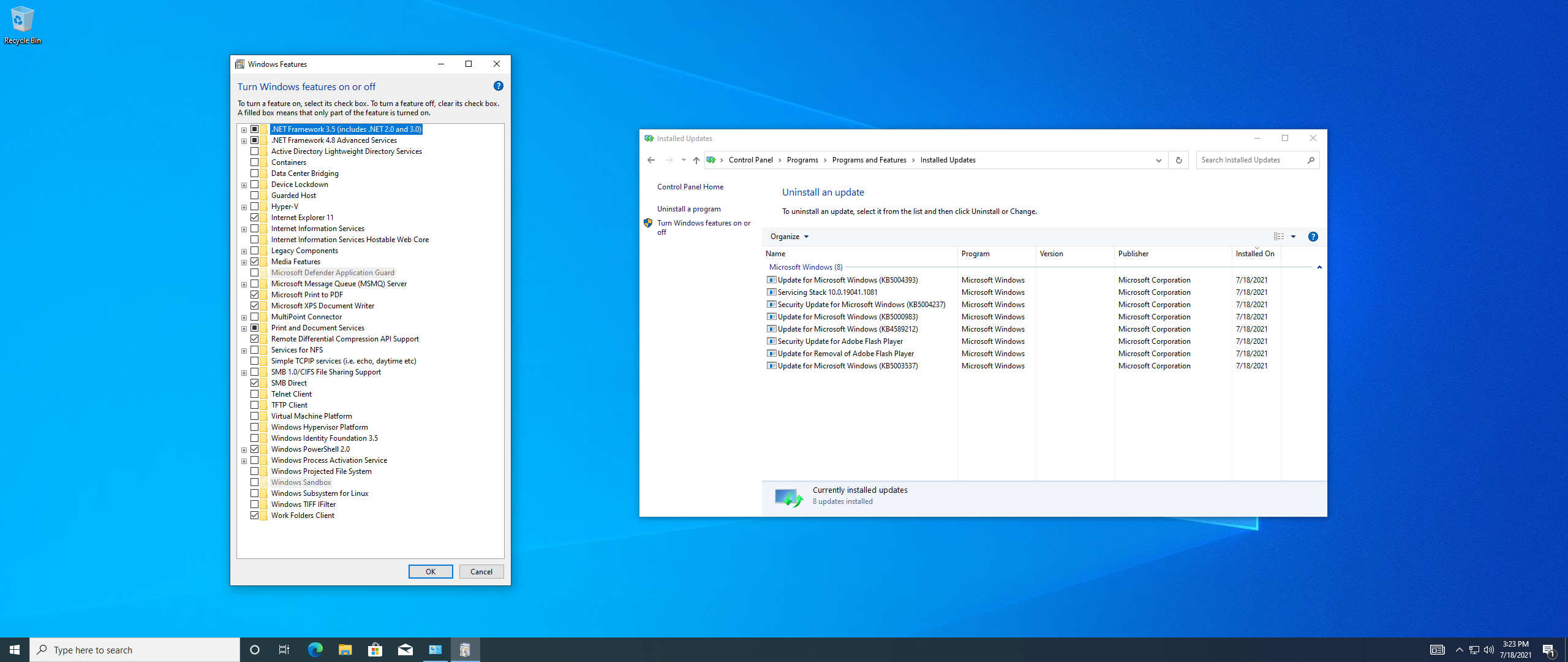Click the Windows Features title bar icon
The image size is (1568, 662).
pyautogui.click(x=239, y=64)
